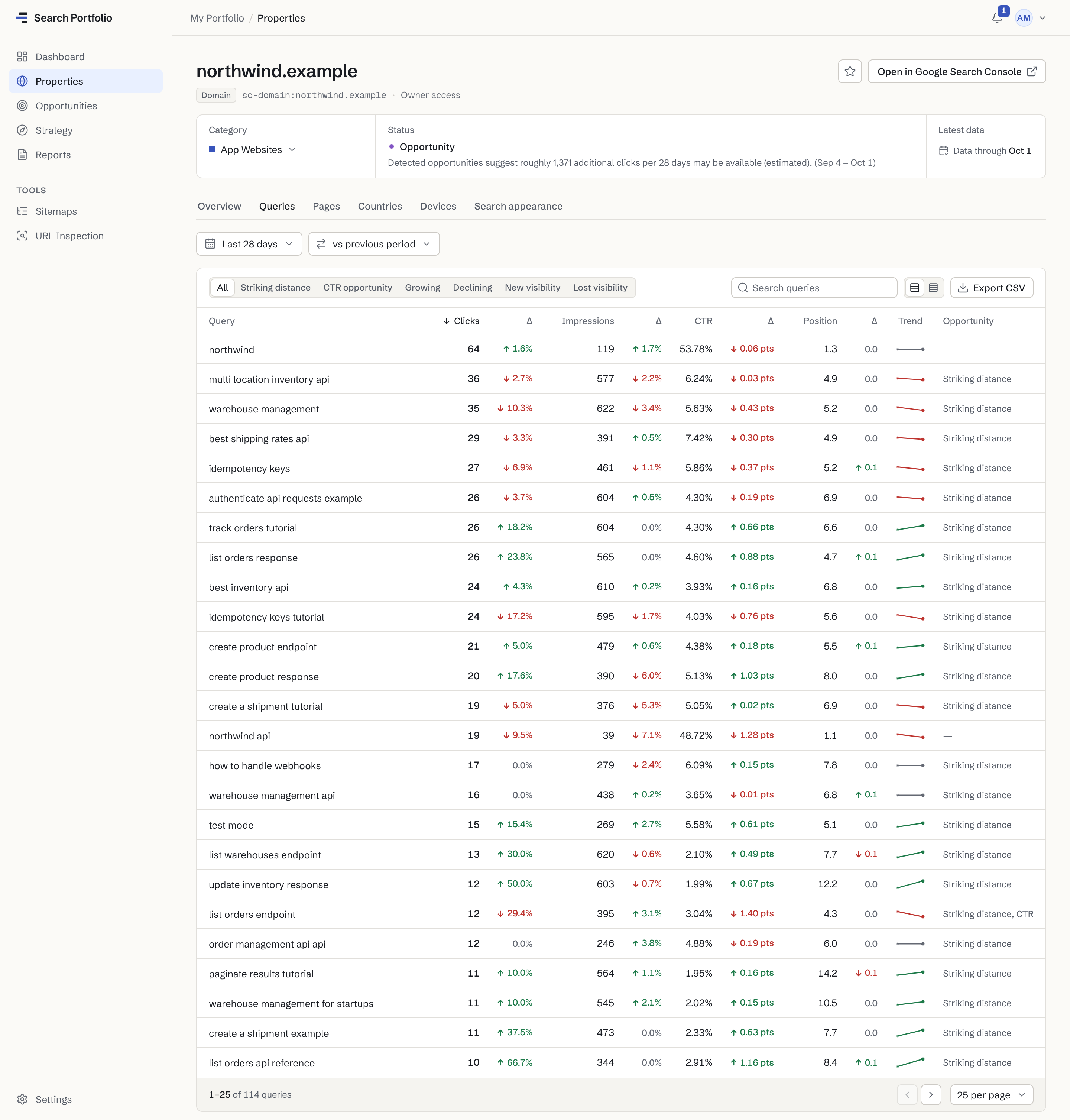Viewport: 1070px width, 1120px height.
Task: Switch to the Countries tab
Action: click(380, 206)
